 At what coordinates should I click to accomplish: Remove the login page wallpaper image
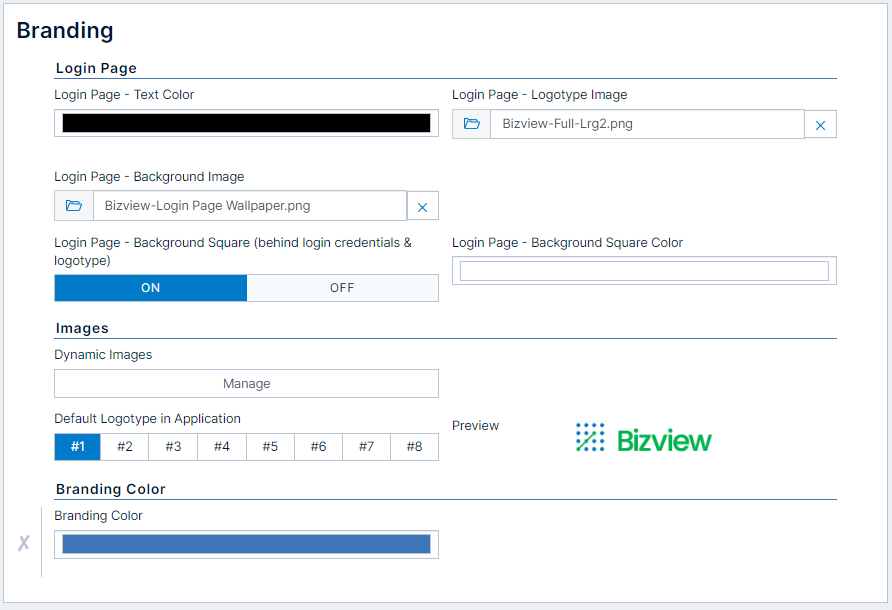point(422,205)
